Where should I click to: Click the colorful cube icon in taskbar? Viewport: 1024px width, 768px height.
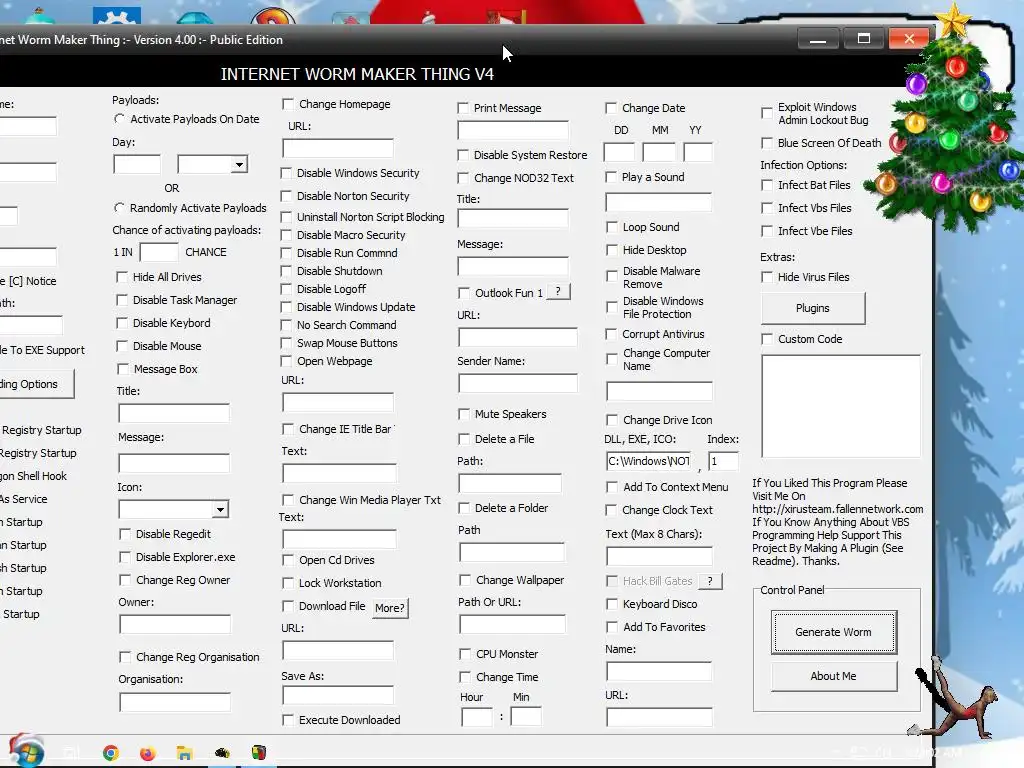[x=259, y=753]
